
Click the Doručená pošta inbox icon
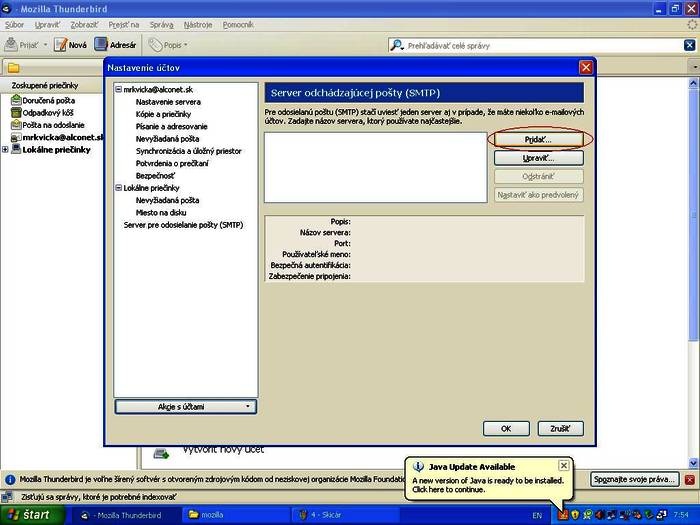(16, 100)
